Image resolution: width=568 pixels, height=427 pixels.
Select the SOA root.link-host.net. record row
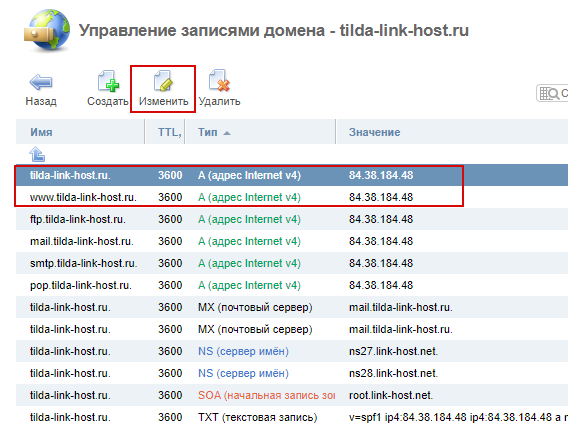pos(292,395)
